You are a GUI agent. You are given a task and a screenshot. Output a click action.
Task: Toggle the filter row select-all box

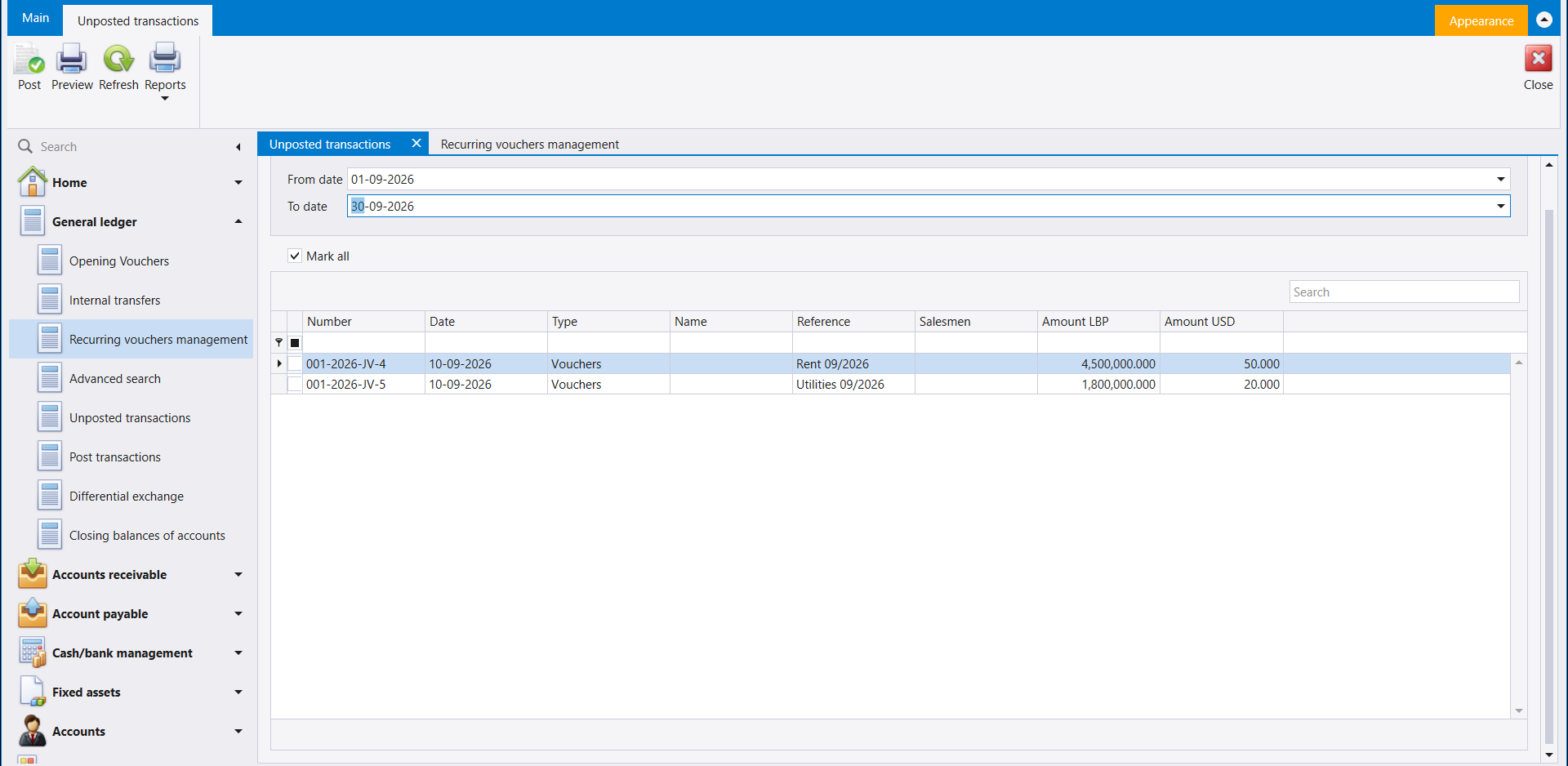[x=295, y=343]
